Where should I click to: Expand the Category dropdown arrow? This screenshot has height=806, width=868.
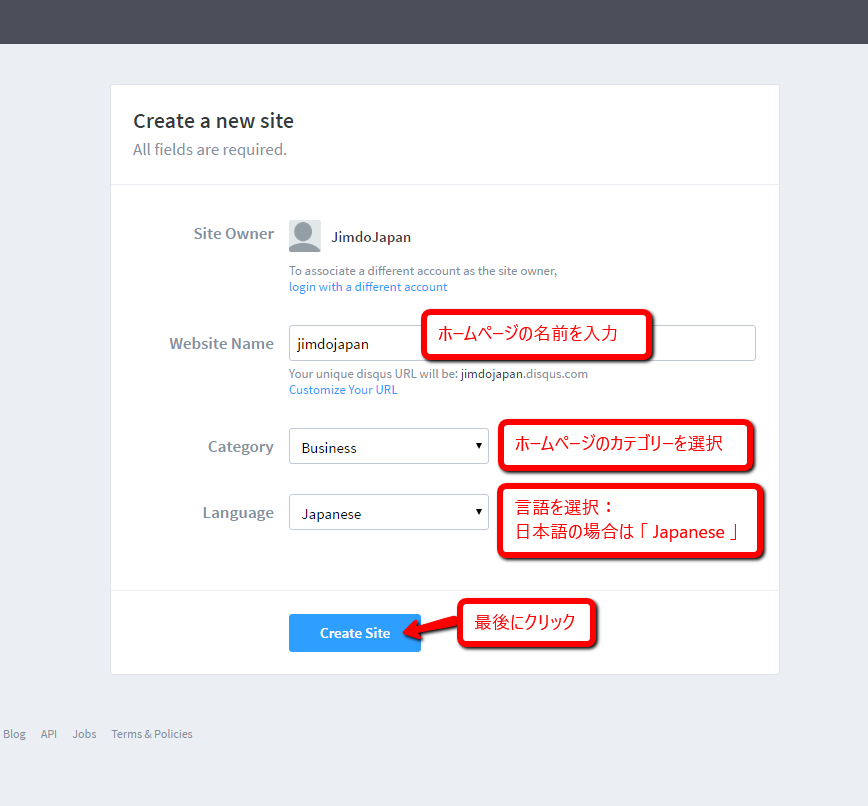(477, 446)
